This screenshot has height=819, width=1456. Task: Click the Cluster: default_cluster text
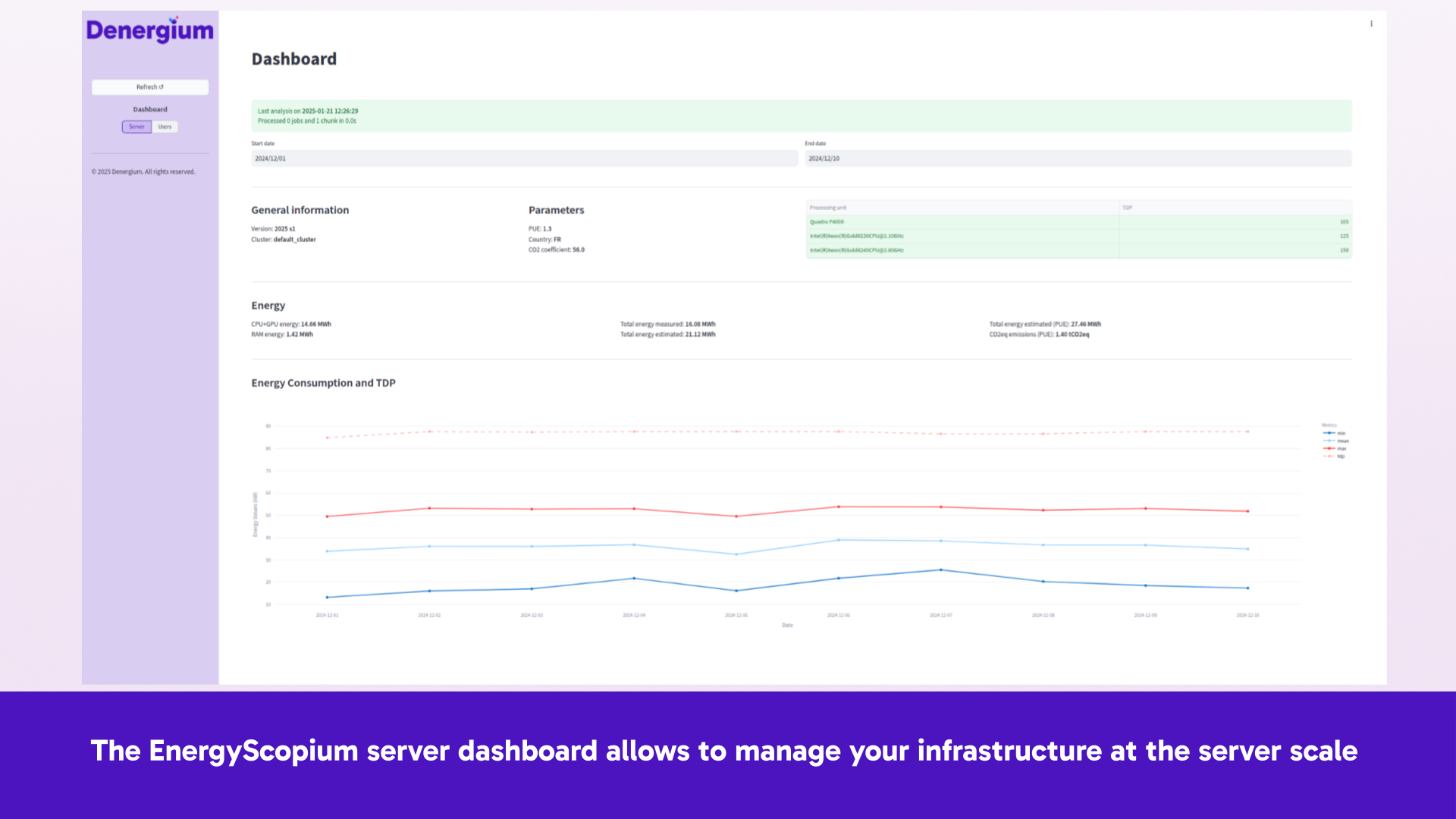click(284, 240)
